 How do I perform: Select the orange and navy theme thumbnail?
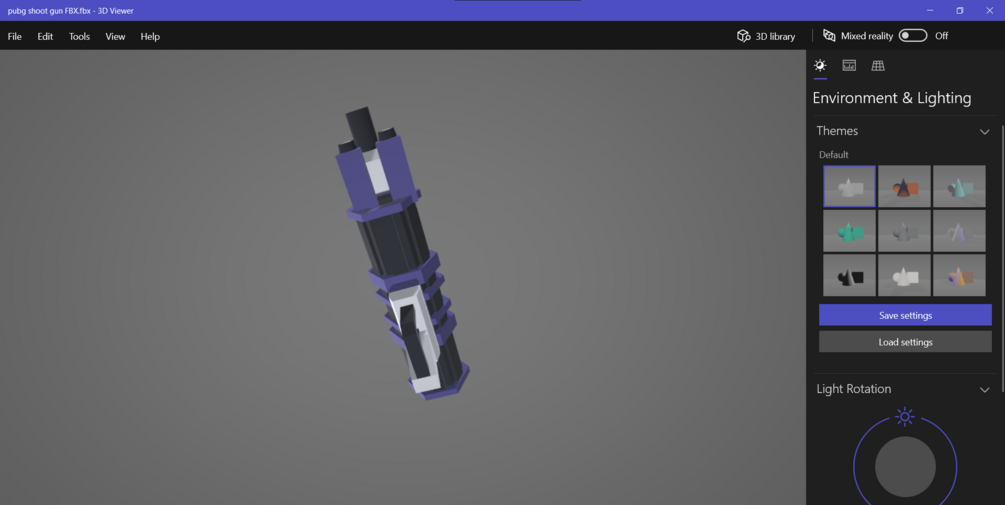pos(904,186)
